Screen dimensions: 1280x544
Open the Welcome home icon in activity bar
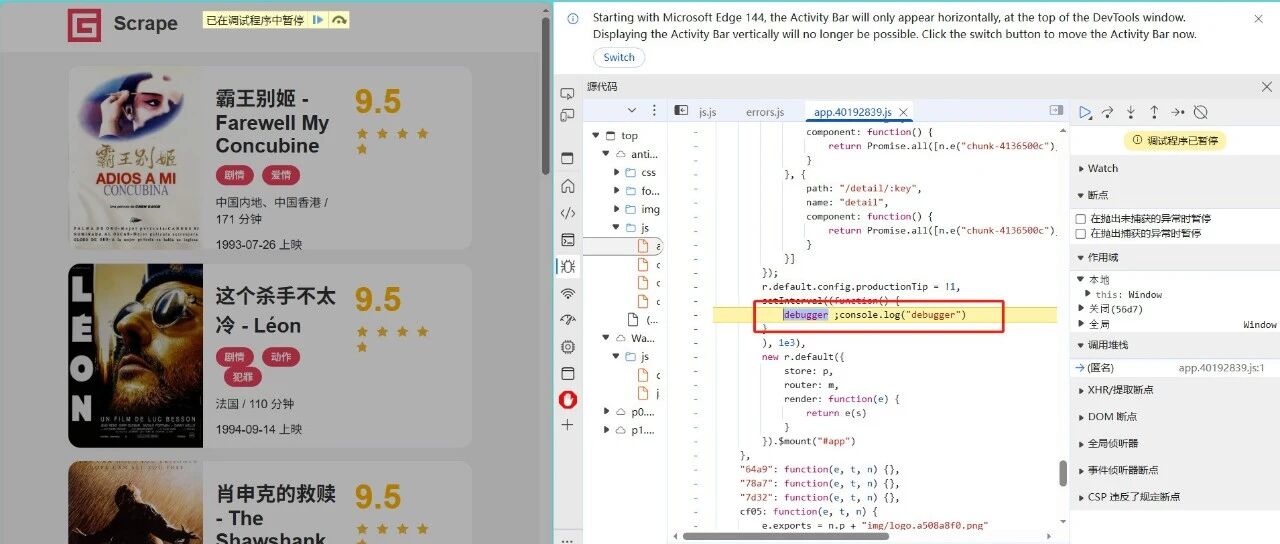[x=567, y=186]
